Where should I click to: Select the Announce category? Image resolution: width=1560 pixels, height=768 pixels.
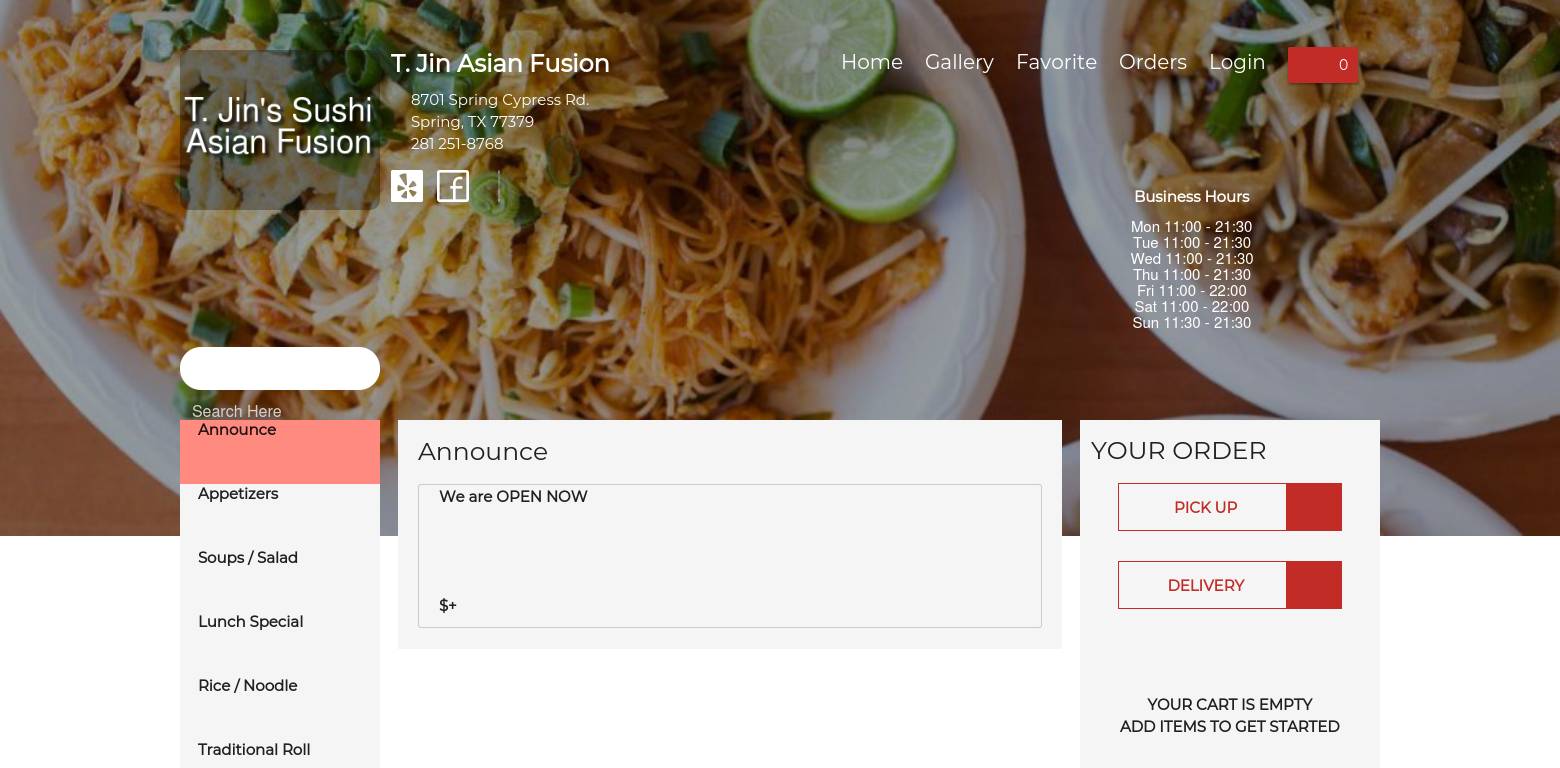pos(280,451)
